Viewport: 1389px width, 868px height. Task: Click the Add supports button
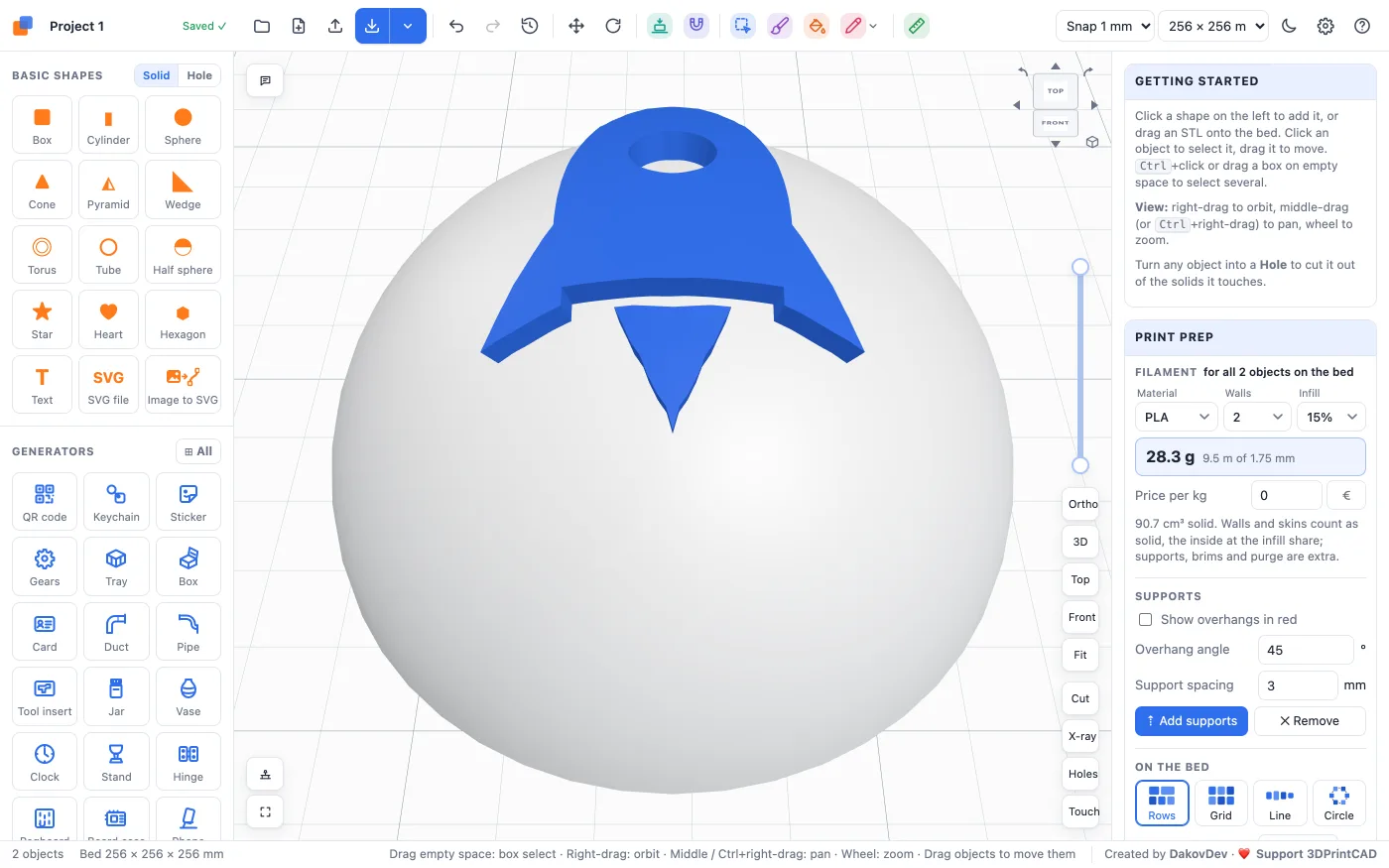point(1192,721)
